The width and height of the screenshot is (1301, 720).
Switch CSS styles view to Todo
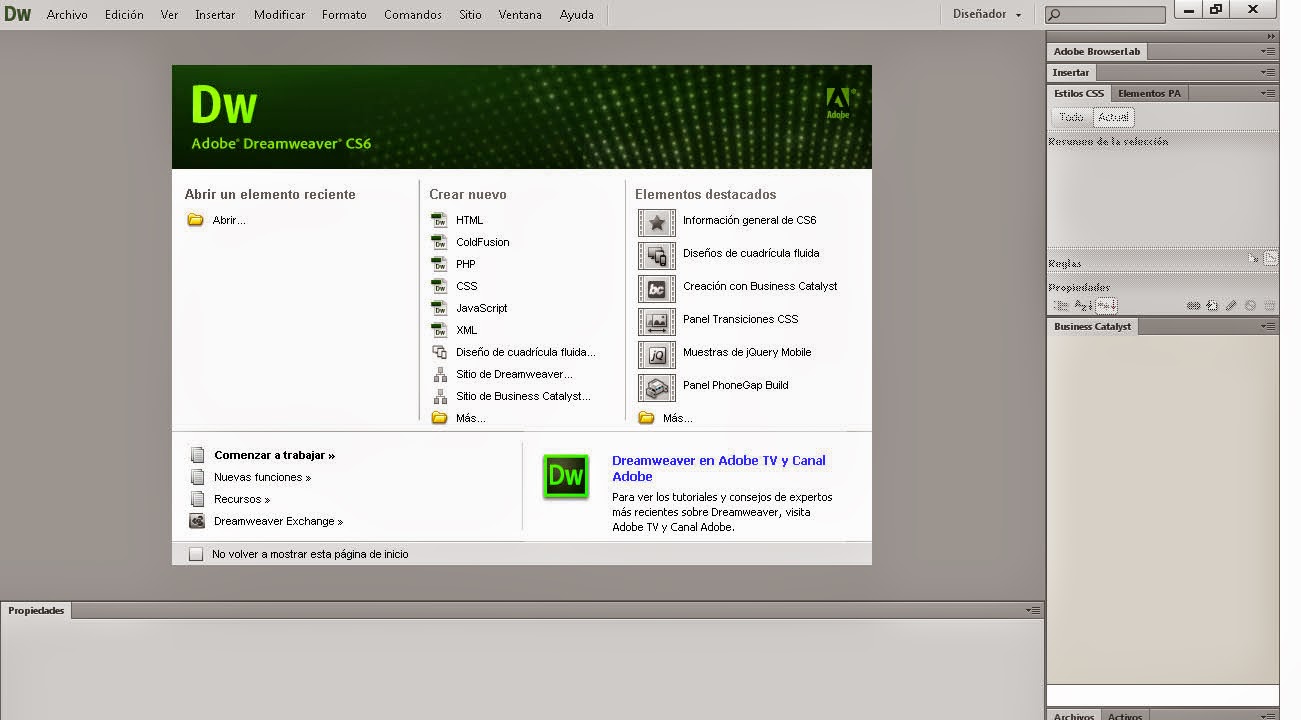pyautogui.click(x=1070, y=116)
